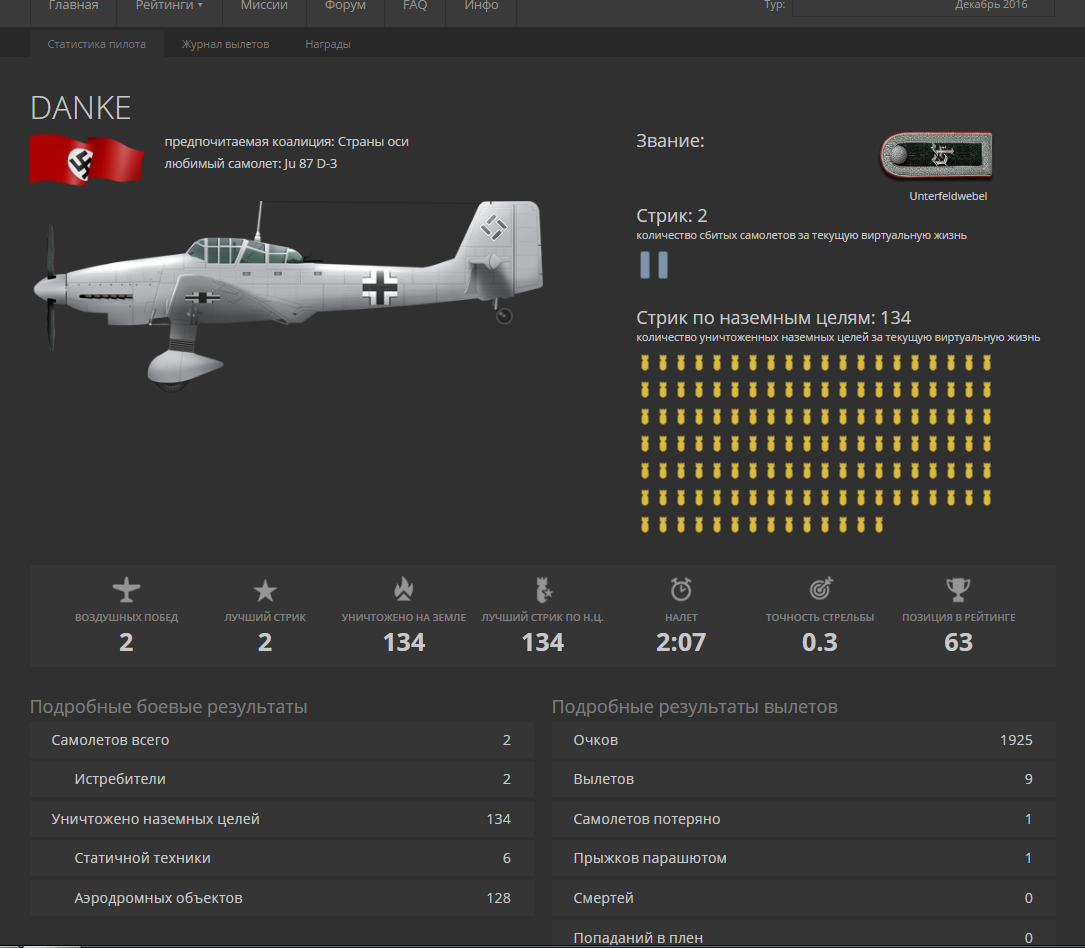Image resolution: width=1085 pixels, height=948 pixels.
Task: Click the trophy icon above Позиция в рейтинге
Action: tap(958, 590)
